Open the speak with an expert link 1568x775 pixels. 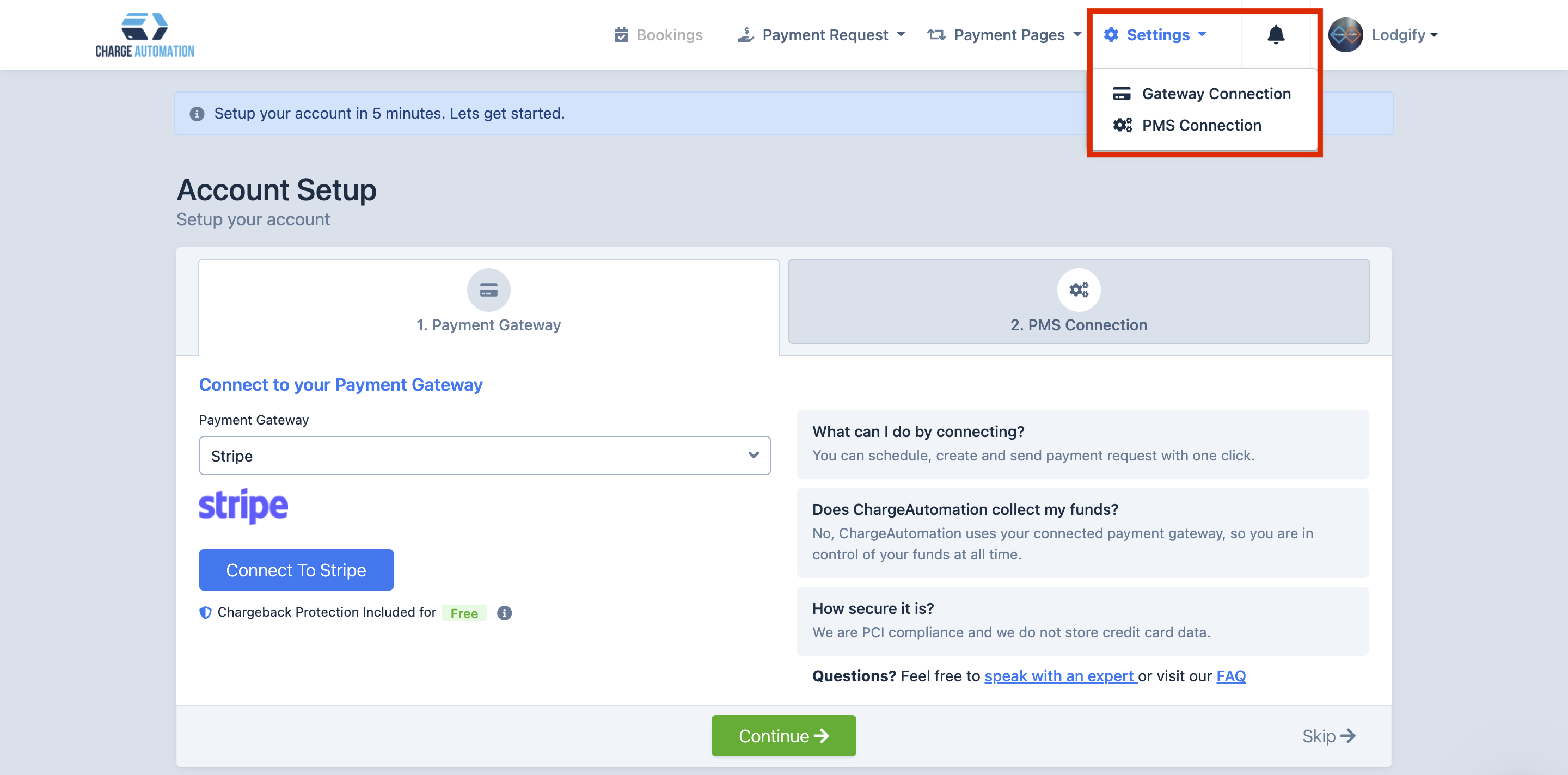coord(1059,676)
